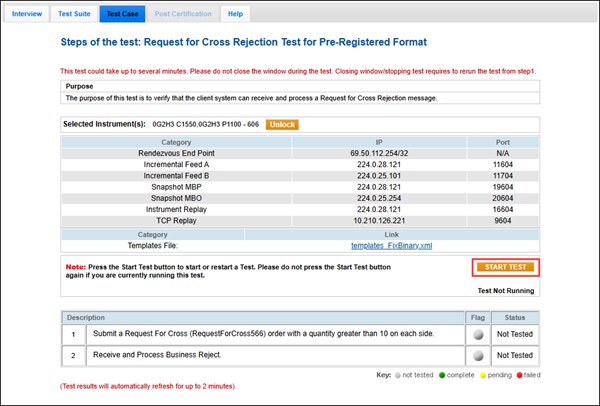The height and width of the screenshot is (406, 600).
Task: Open the Post Certification tab
Action: (x=184, y=14)
